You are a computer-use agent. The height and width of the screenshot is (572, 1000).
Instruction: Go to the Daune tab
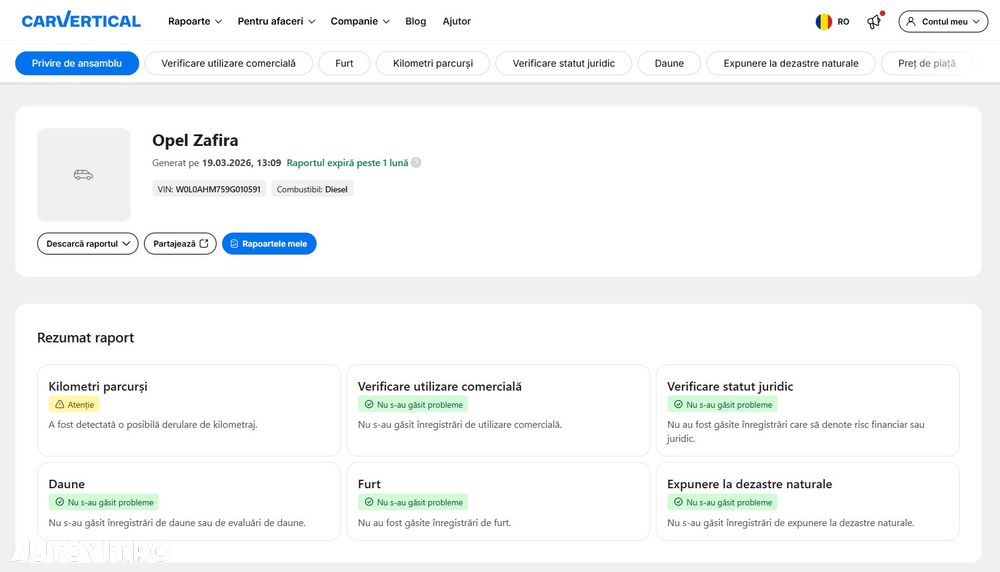coord(669,63)
